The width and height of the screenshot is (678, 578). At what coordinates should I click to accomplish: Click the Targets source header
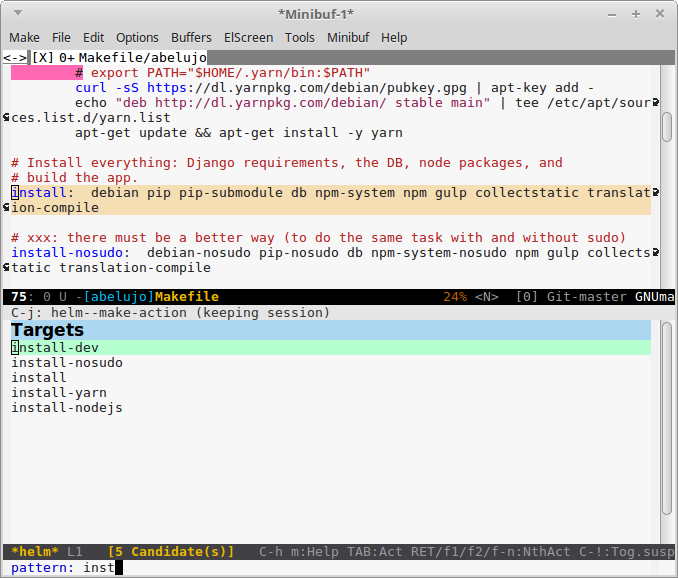[48, 330]
